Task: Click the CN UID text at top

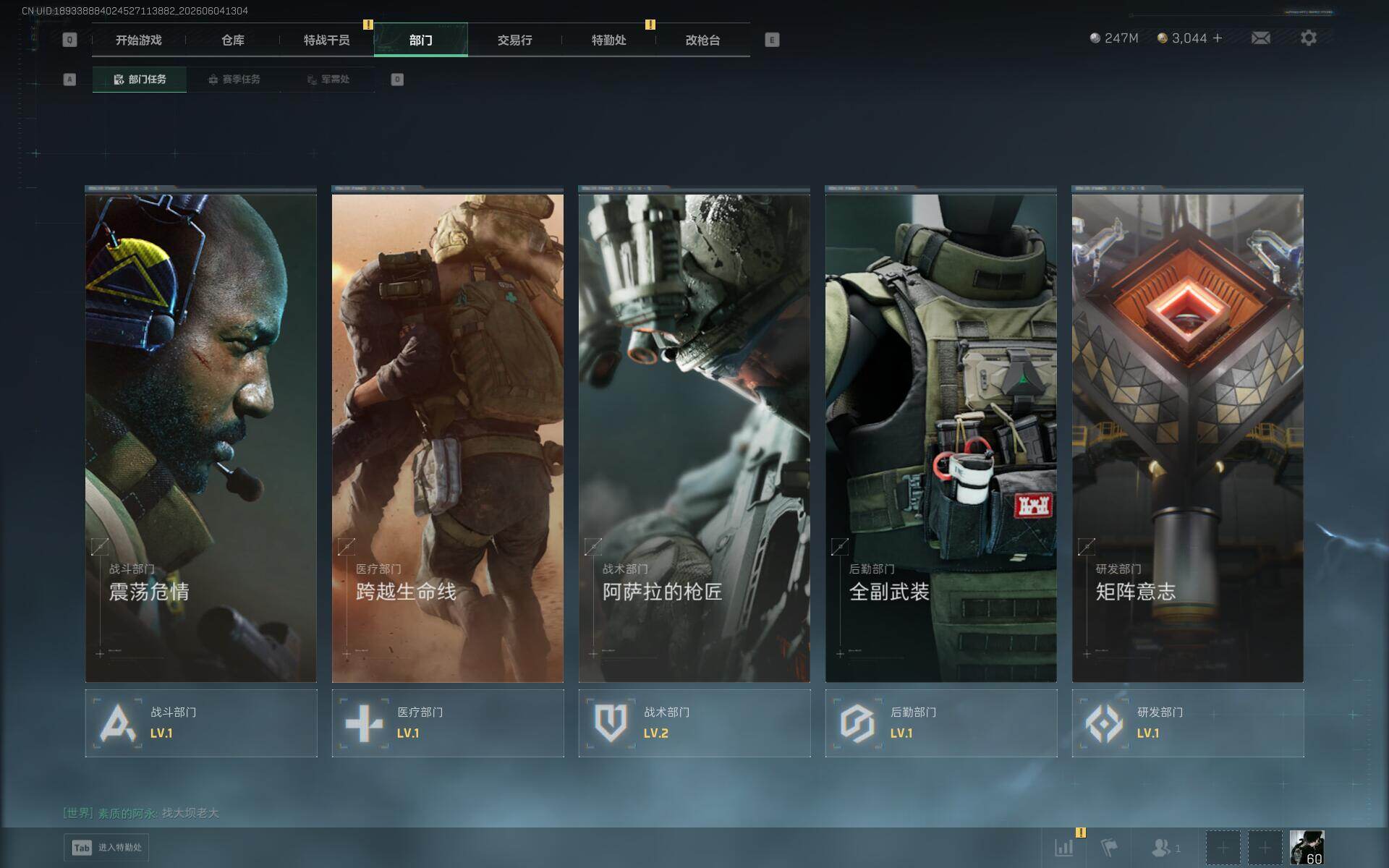Action: 135,11
